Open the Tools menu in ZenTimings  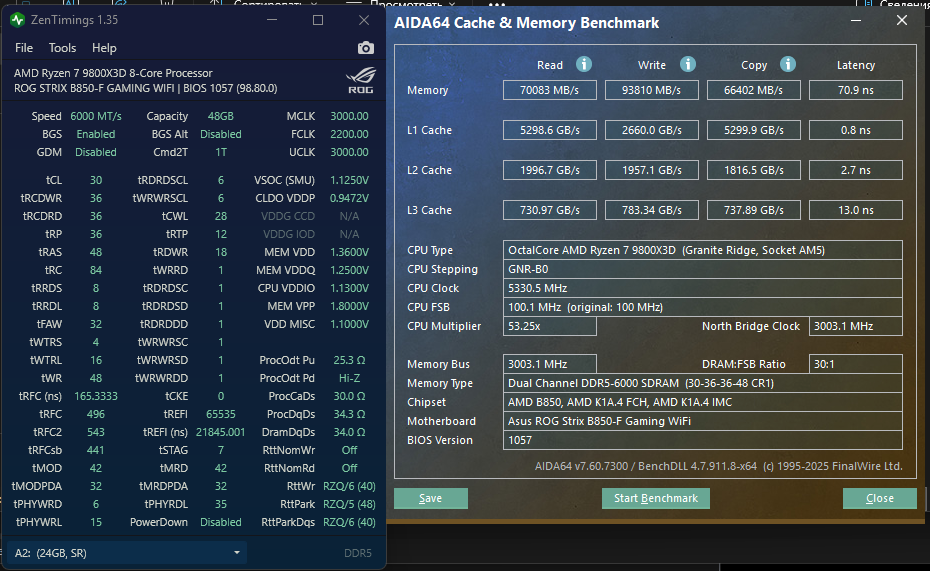point(62,48)
